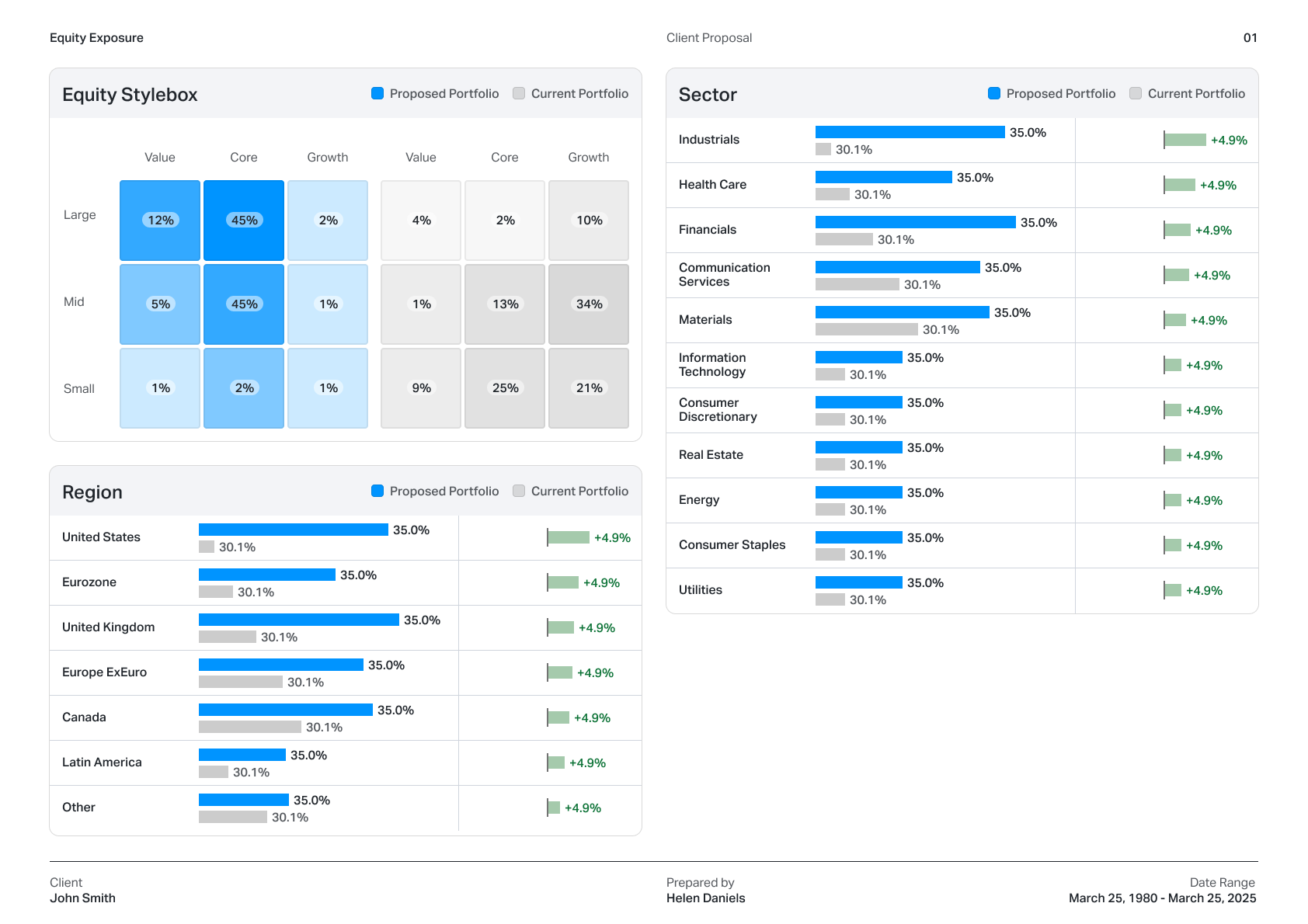Toggle the Mid Core 45% stylebox cell
The image size is (1308, 924).
point(244,304)
